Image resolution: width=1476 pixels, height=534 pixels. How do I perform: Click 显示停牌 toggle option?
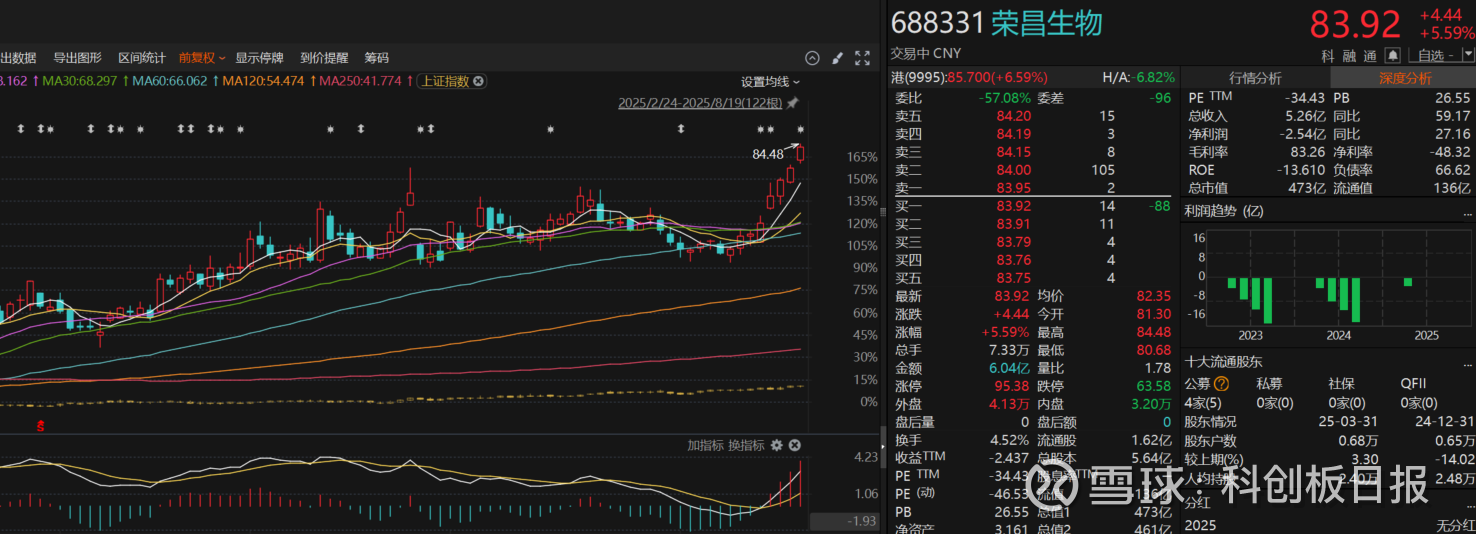point(260,58)
